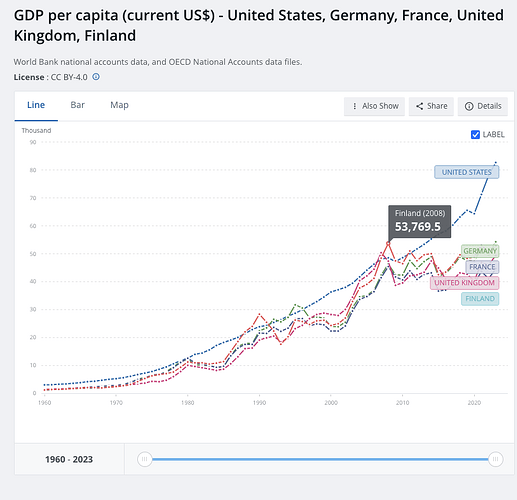Click the Share button label
Image resolution: width=517 pixels, height=500 pixels.
[x=437, y=106]
